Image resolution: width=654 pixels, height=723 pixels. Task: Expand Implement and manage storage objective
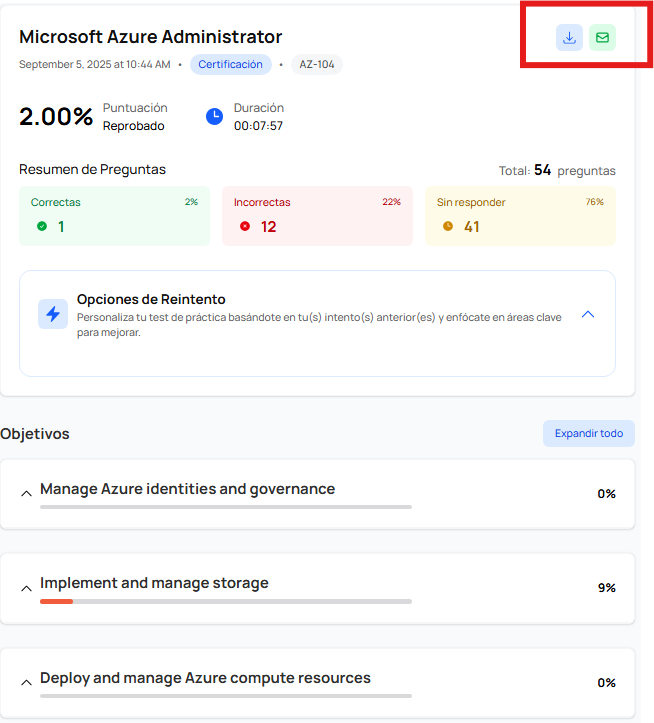pyautogui.click(x=26, y=588)
